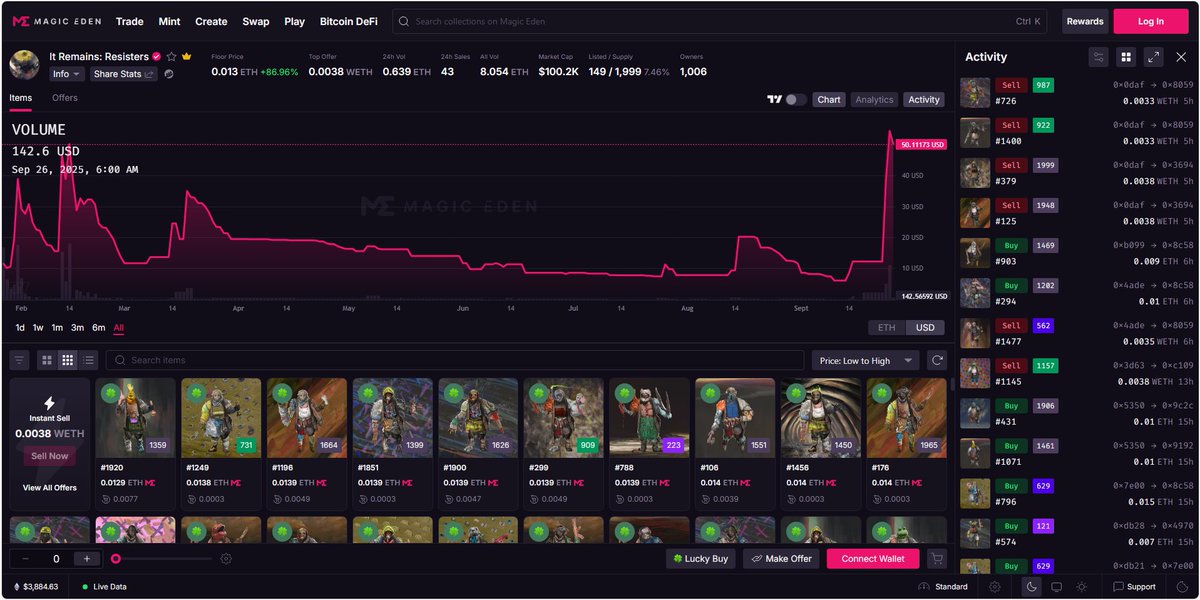This screenshot has height=600, width=1200.
Task: Toggle the Activity view button
Action: tap(924, 99)
